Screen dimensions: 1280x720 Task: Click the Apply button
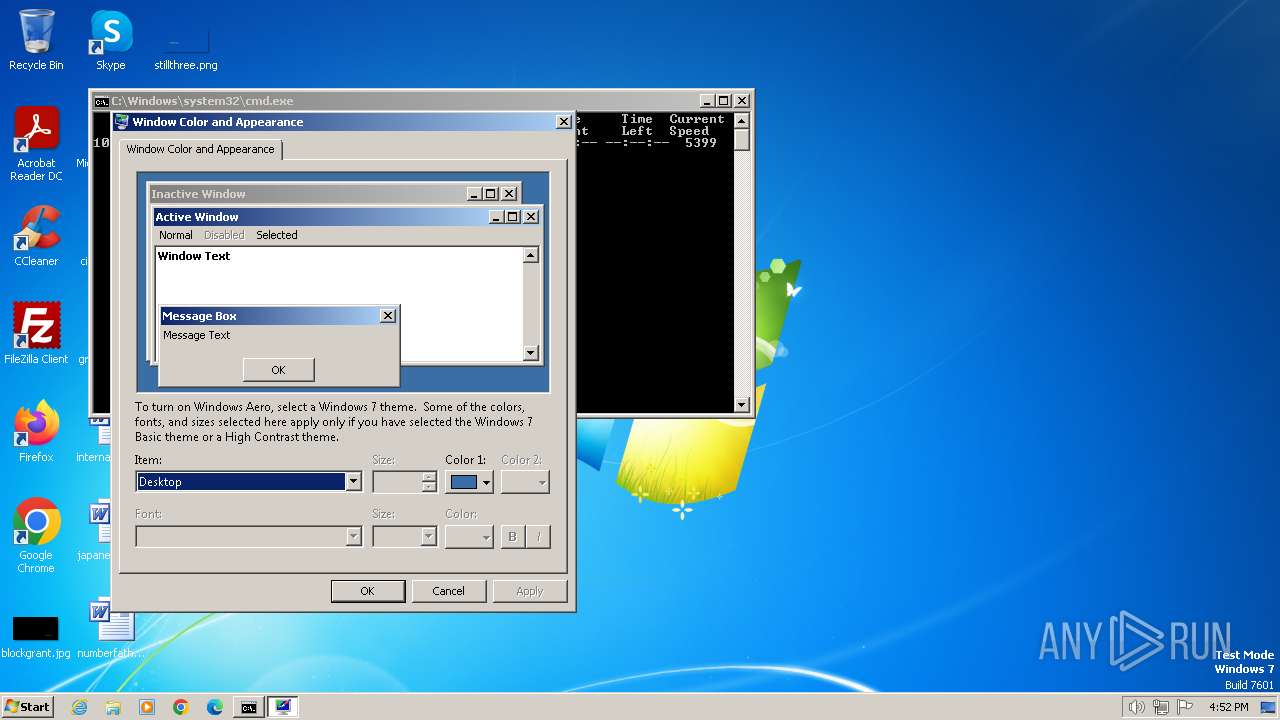pos(529,591)
